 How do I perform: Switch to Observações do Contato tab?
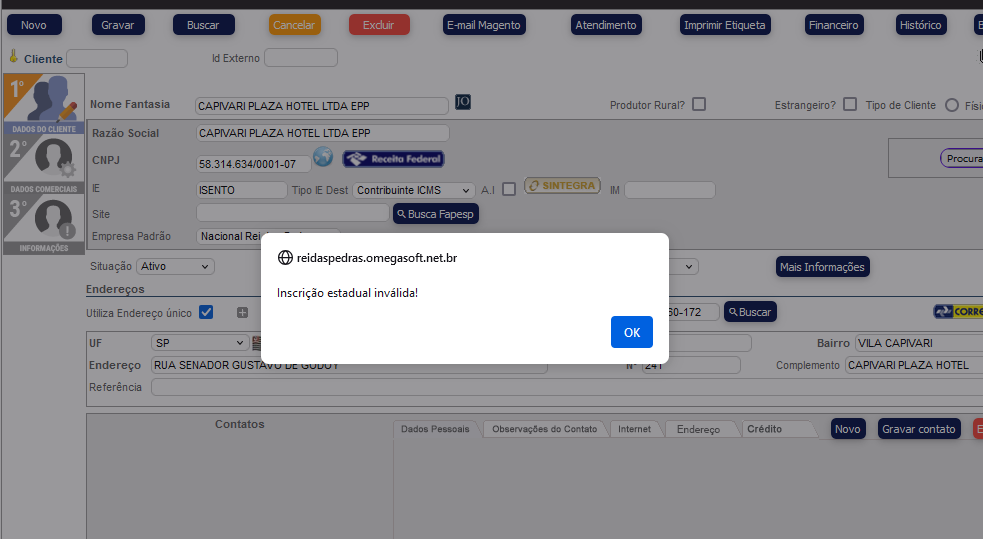click(544, 429)
